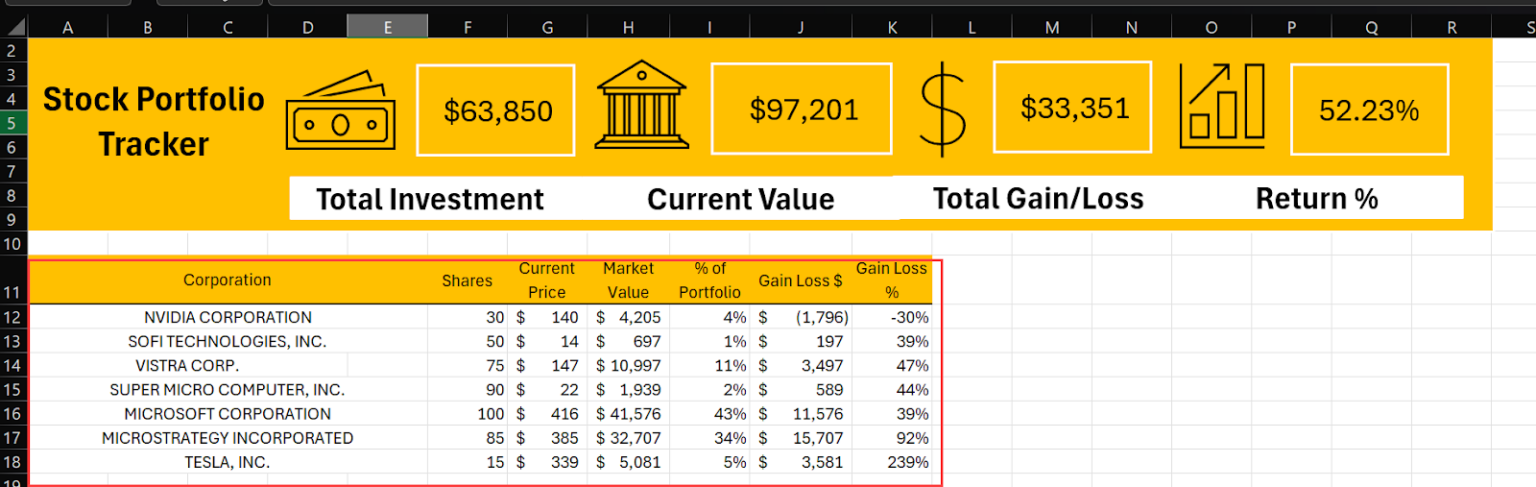
Task: Click the cash banknotes icon
Action: [x=336, y=112]
